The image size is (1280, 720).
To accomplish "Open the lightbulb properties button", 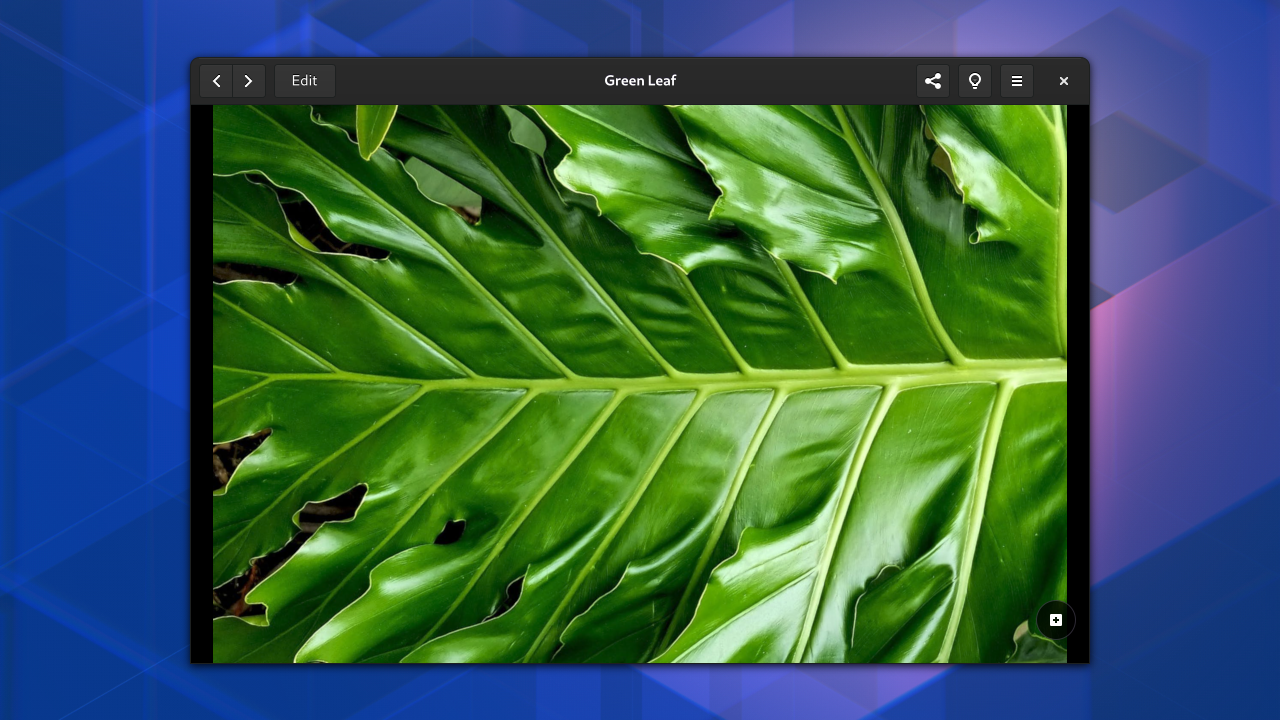I will 975,81.
